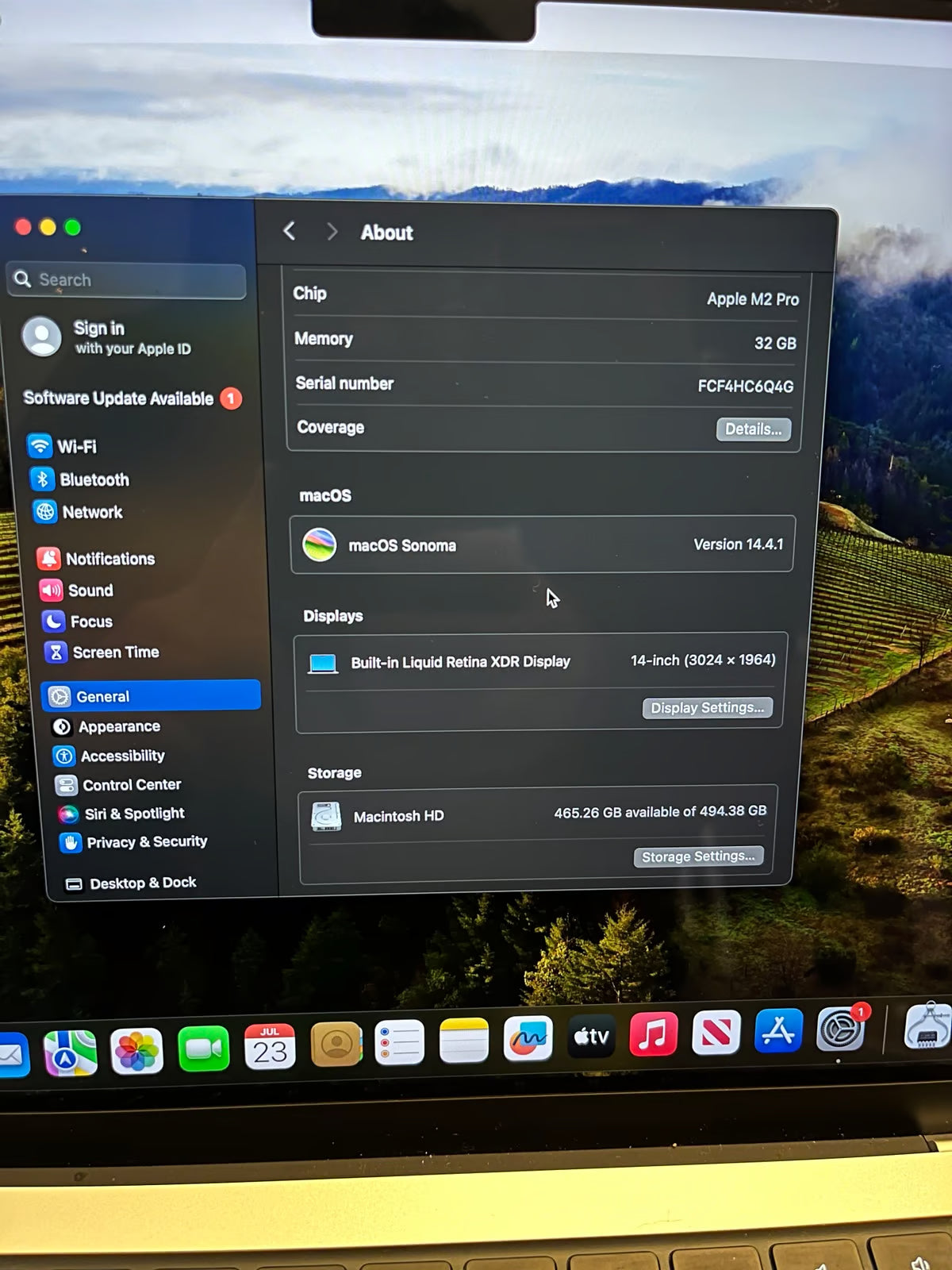Open Reminders from the Dock
Screen dimensions: 952x1270
click(399, 1042)
